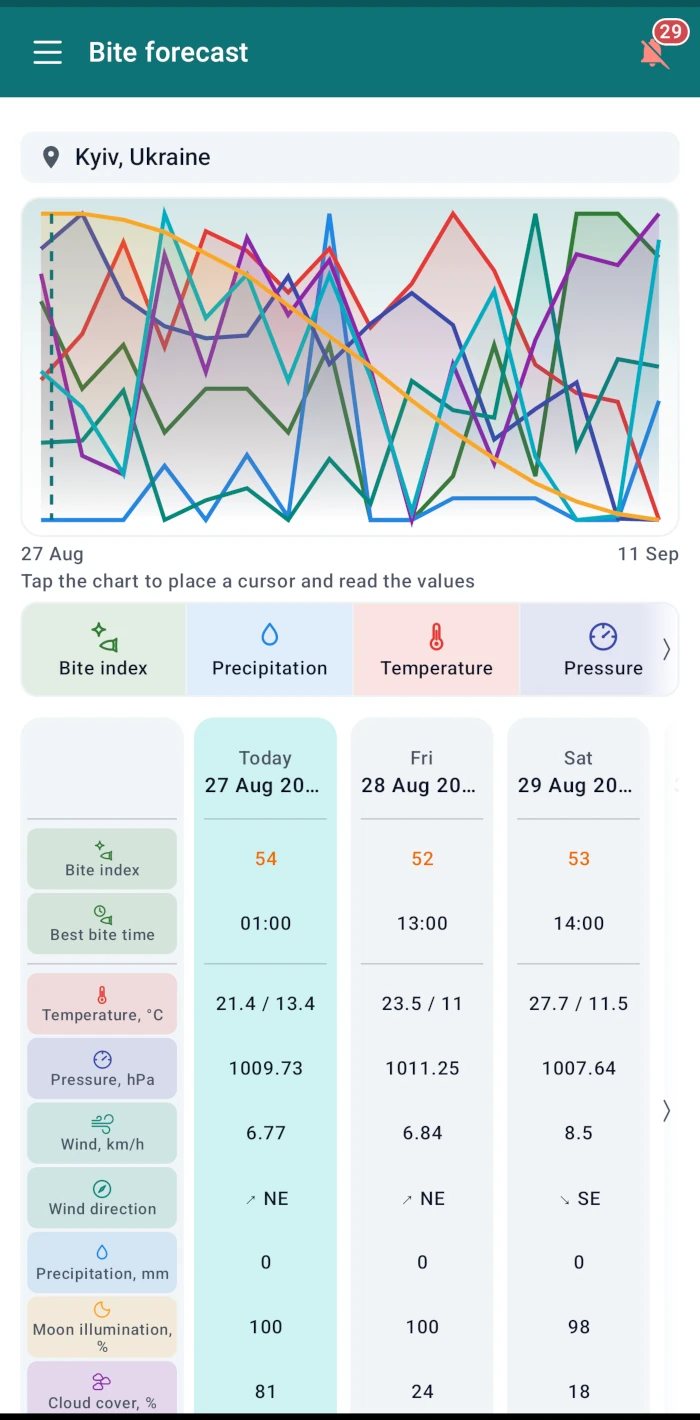Open the hamburger navigation menu
Screen dimensions: 700x1420
pos(47,52)
